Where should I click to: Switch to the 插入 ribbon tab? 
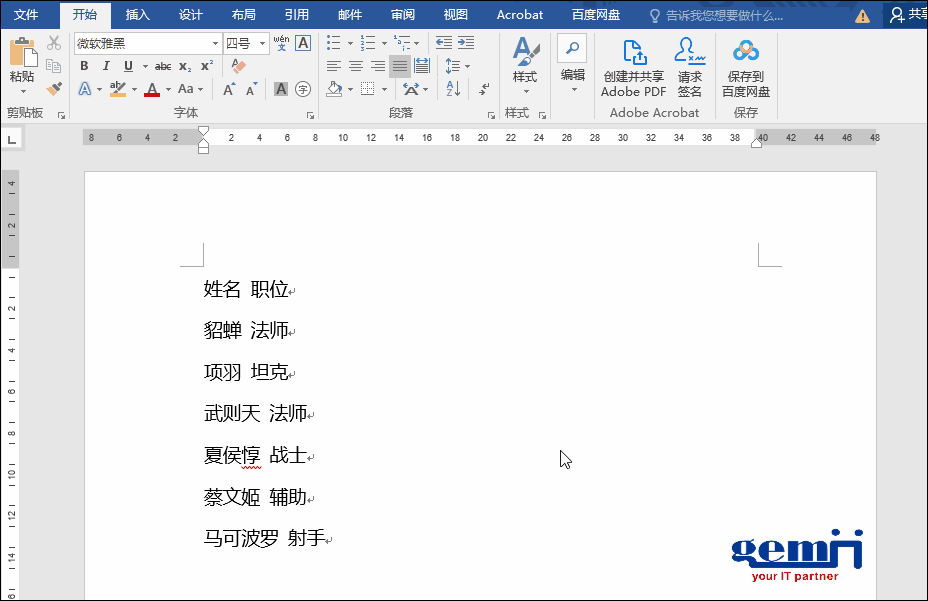[138, 15]
